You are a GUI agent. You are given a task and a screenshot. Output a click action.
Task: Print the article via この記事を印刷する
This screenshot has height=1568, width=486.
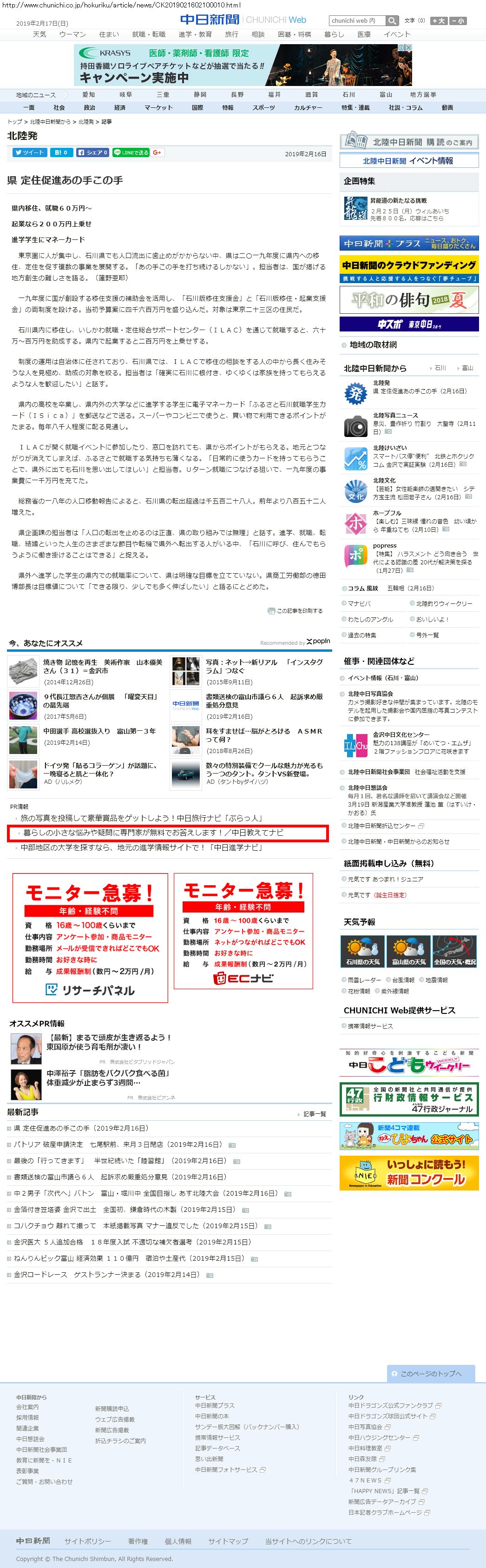pos(296,610)
